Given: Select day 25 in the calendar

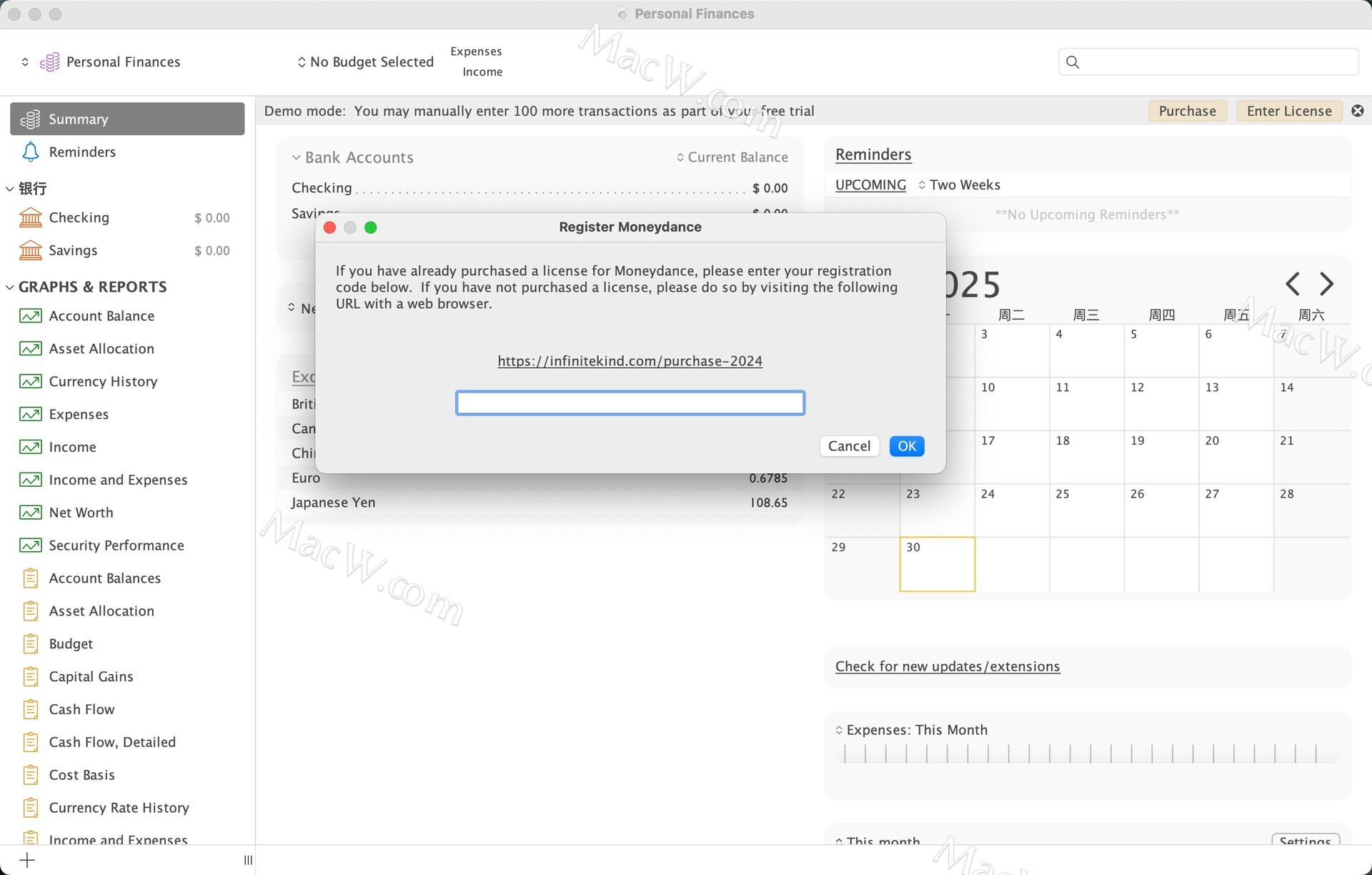Looking at the screenshot, I should [1086, 510].
